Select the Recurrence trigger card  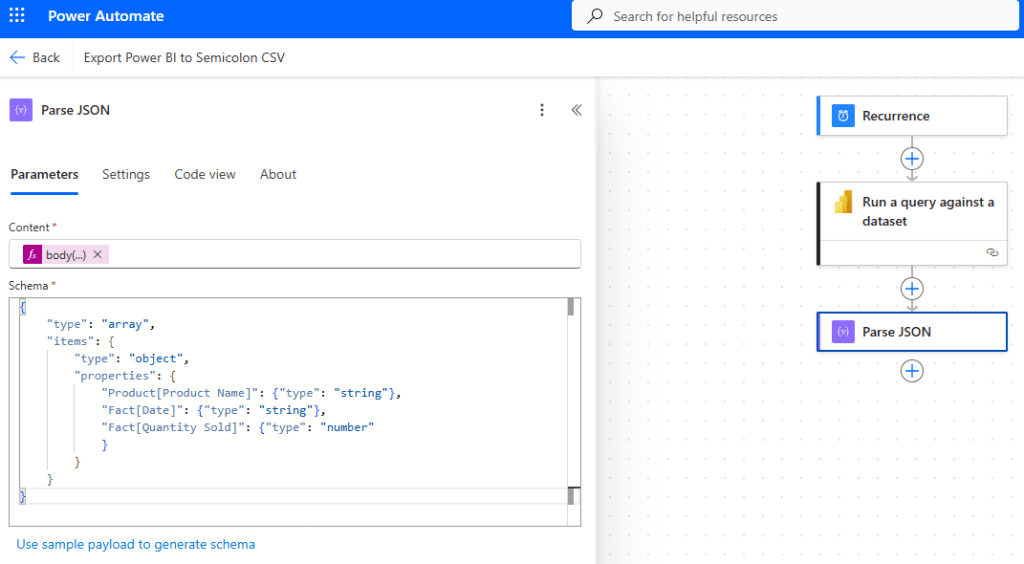(912, 116)
